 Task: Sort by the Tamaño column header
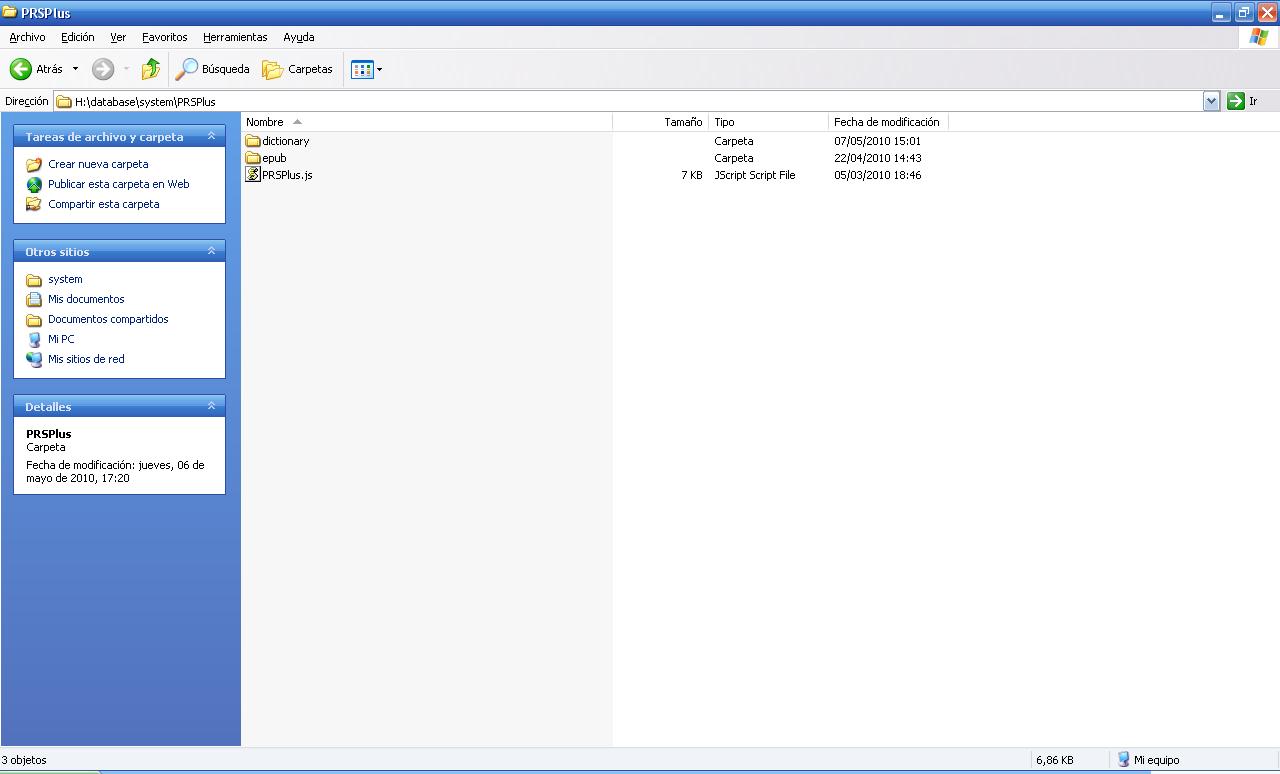pyautogui.click(x=660, y=122)
